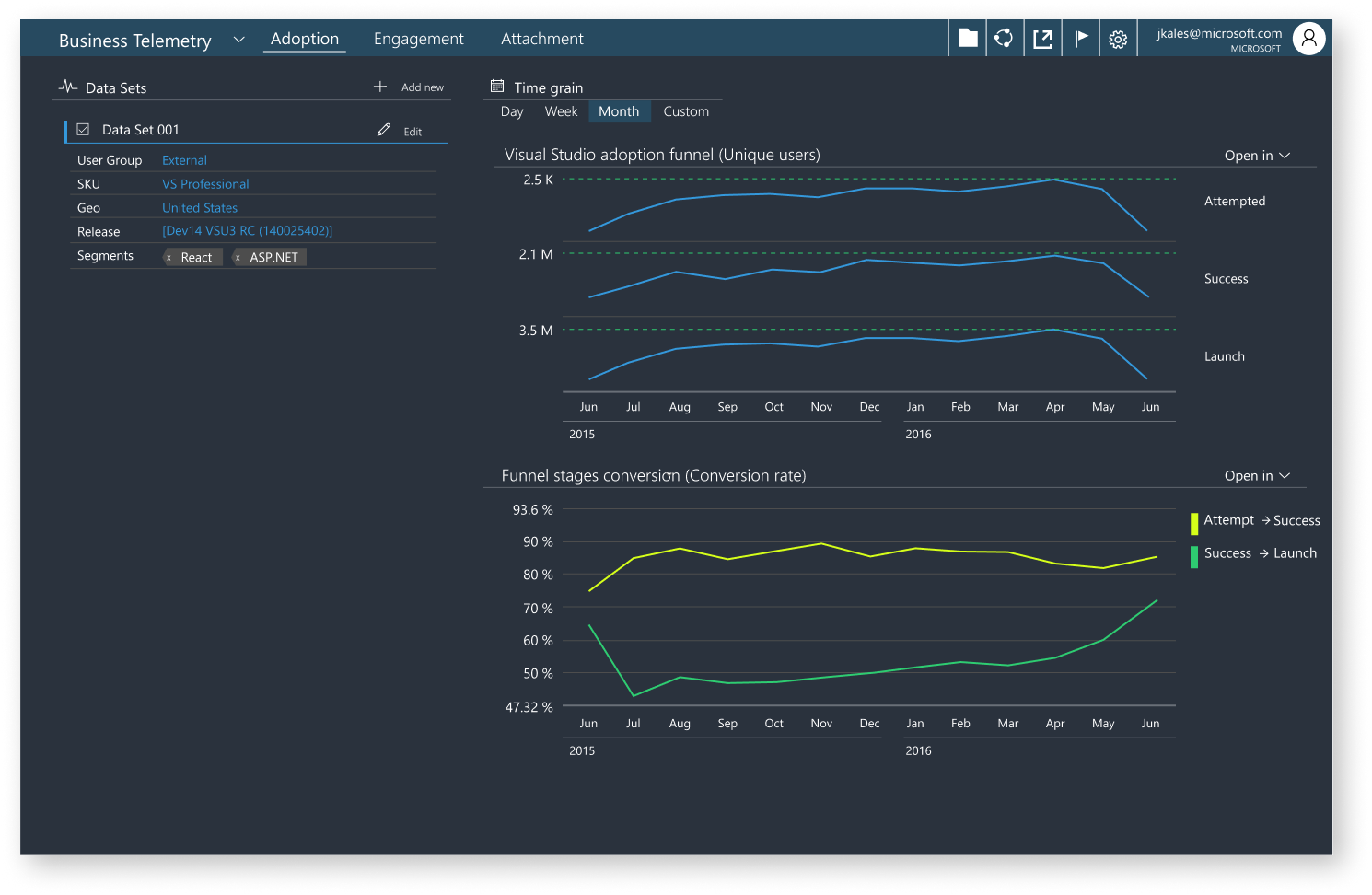
Task: Select Day time grain
Action: (512, 111)
